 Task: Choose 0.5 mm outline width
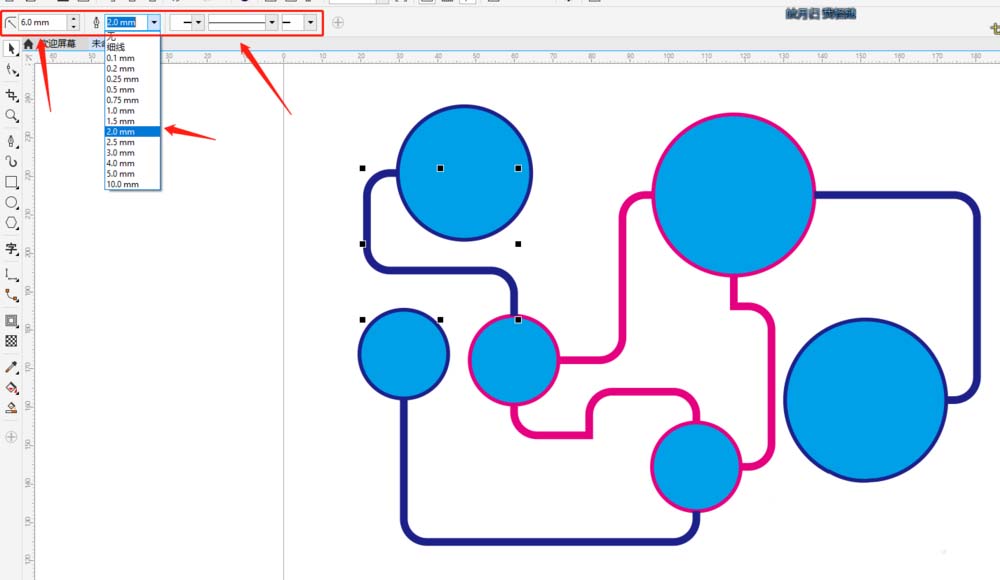[133, 89]
